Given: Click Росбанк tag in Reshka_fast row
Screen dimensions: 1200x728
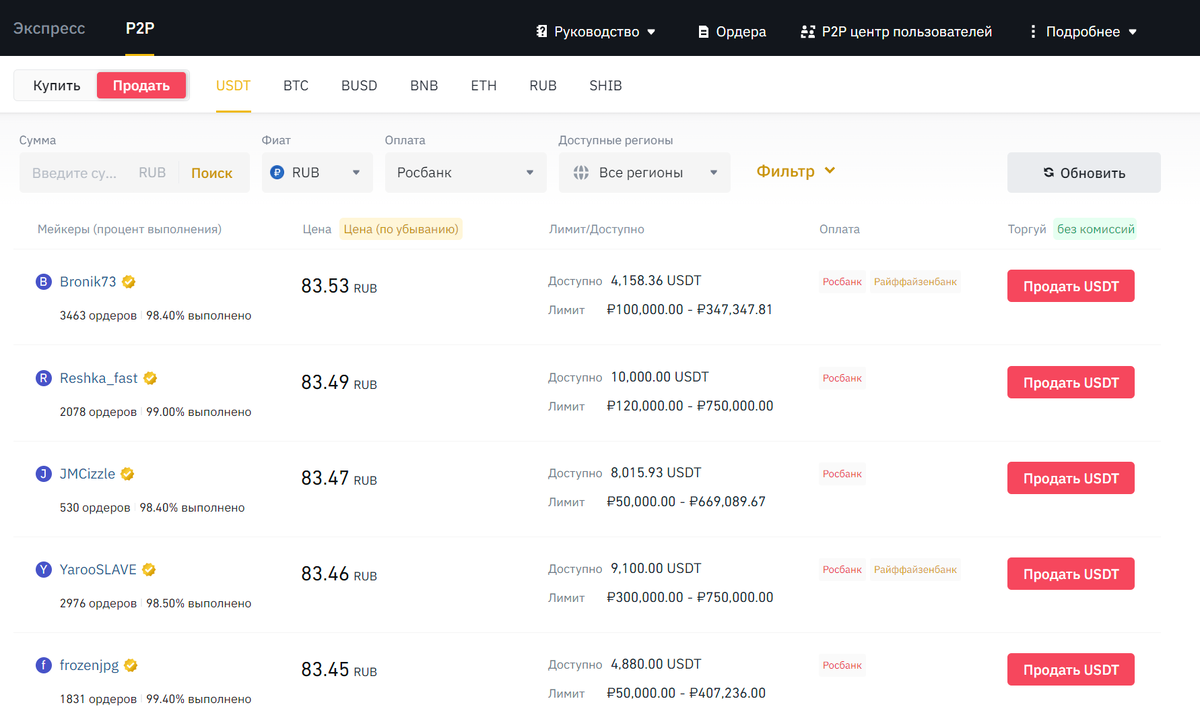Looking at the screenshot, I should click(842, 378).
